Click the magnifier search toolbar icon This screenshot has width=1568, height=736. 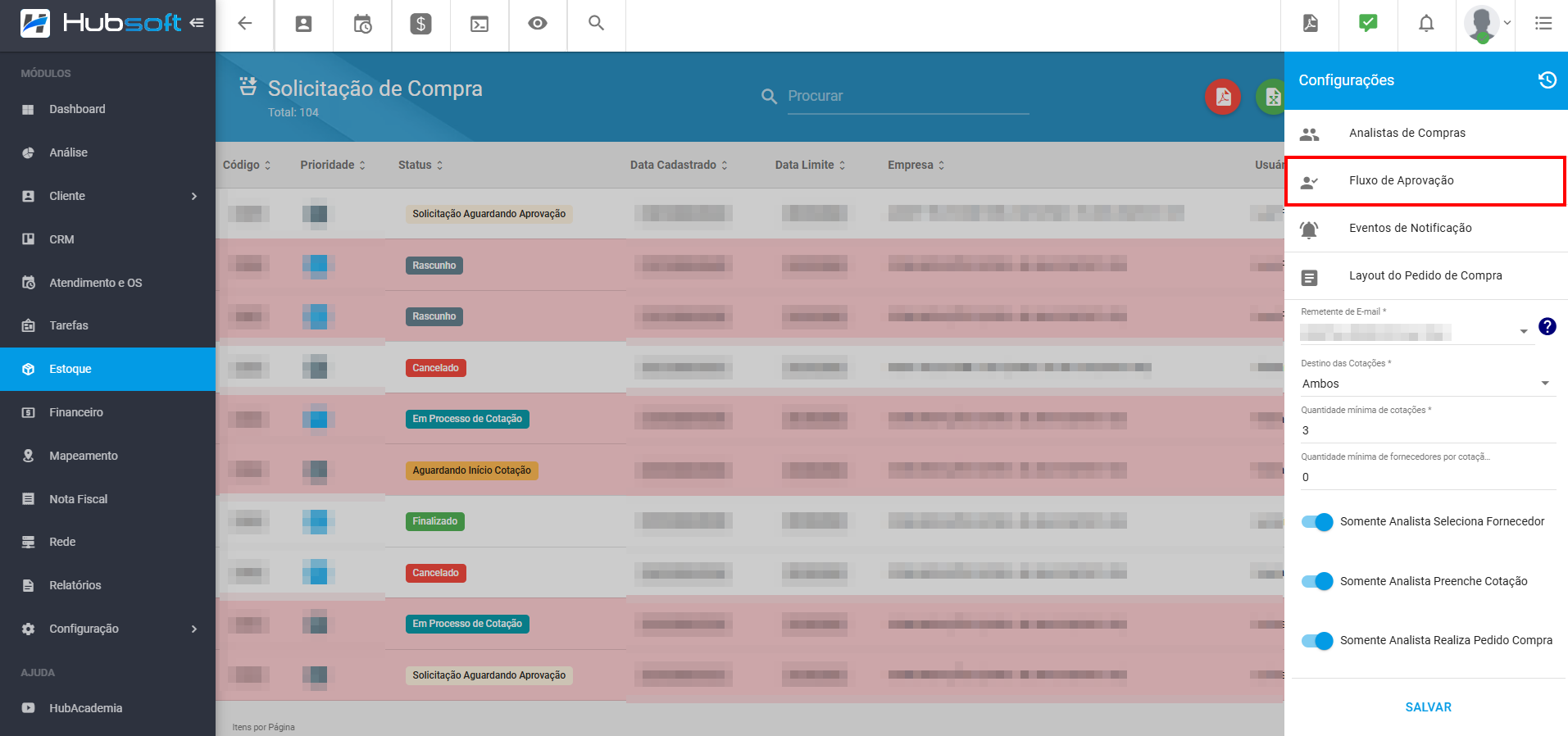[597, 24]
